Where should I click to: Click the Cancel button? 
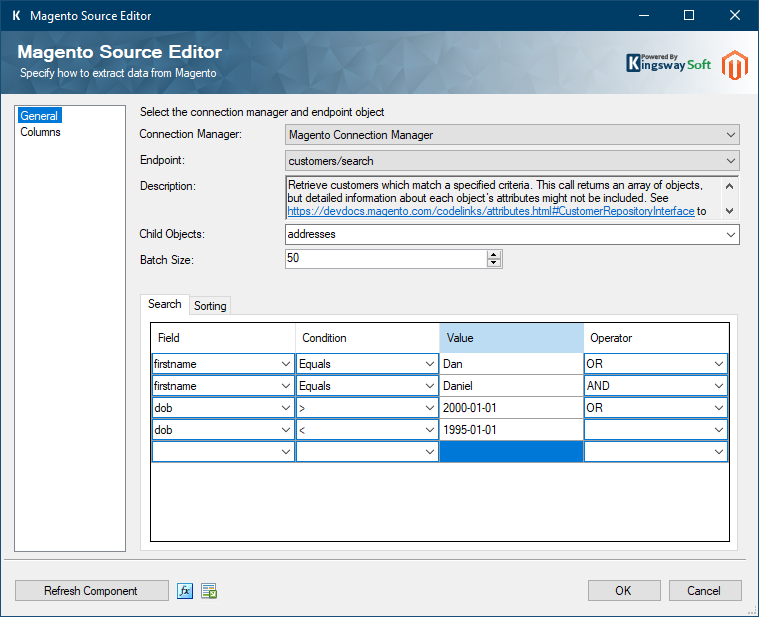(704, 591)
